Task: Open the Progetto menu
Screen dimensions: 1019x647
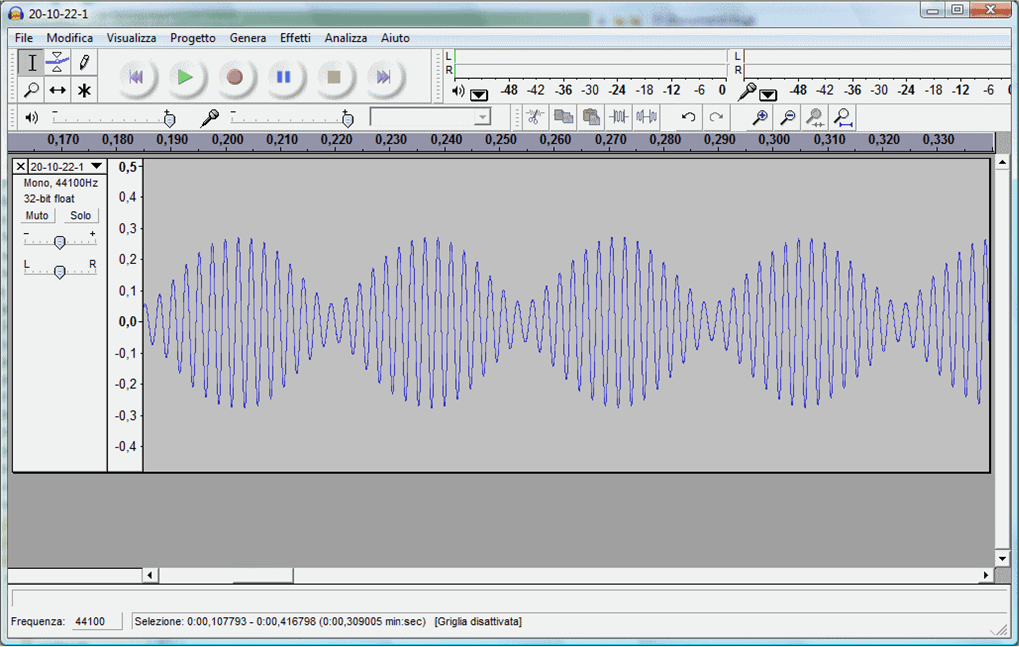Action: (x=193, y=38)
